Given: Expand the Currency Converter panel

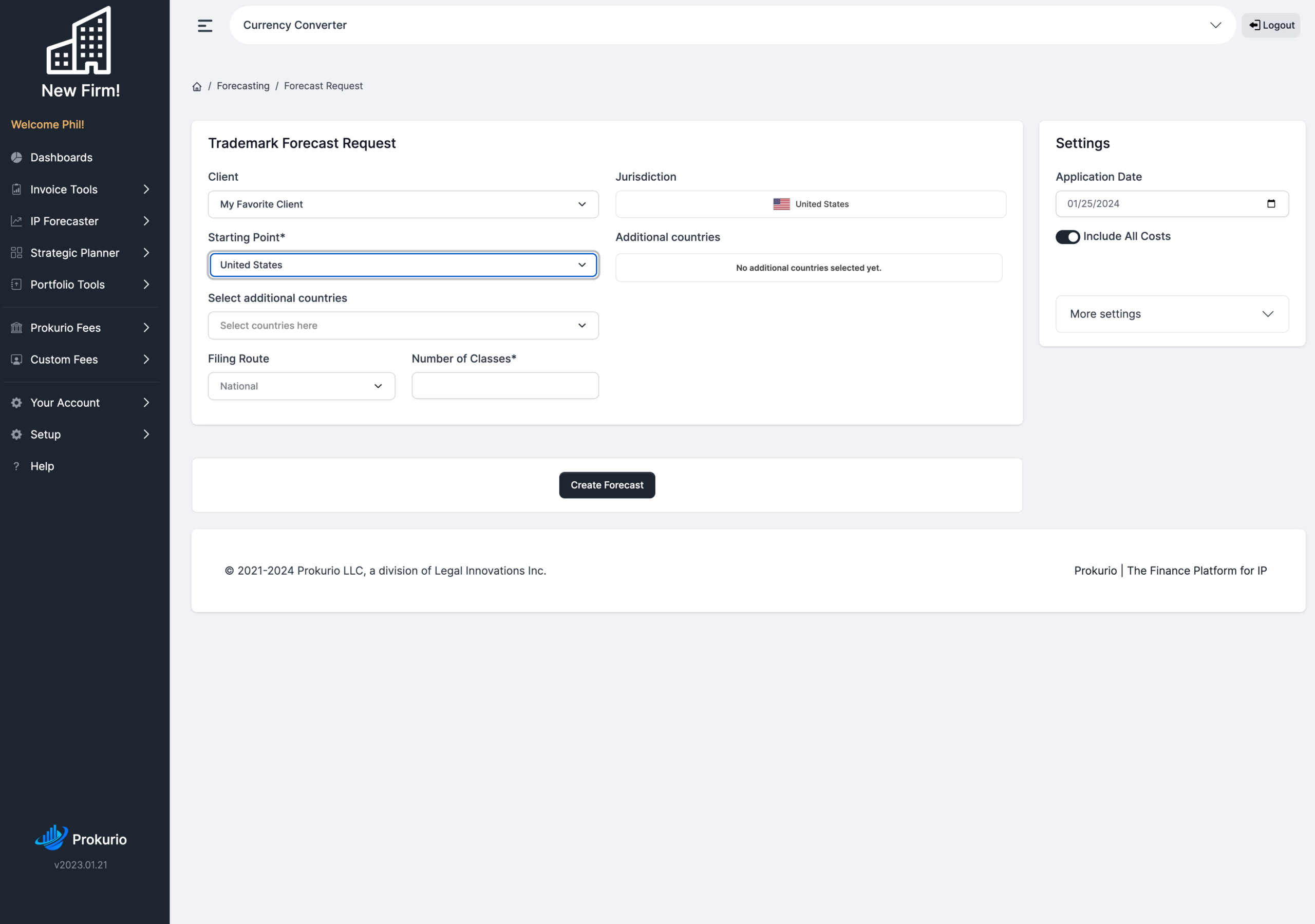Looking at the screenshot, I should tap(732, 25).
